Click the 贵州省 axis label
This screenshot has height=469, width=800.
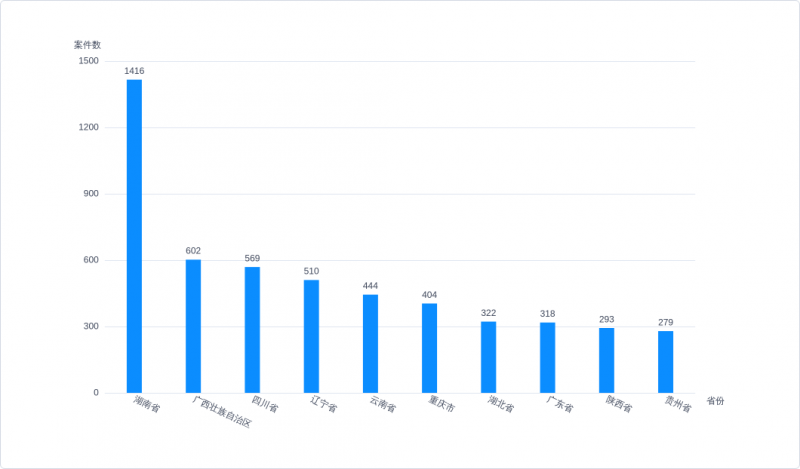[x=678, y=404]
